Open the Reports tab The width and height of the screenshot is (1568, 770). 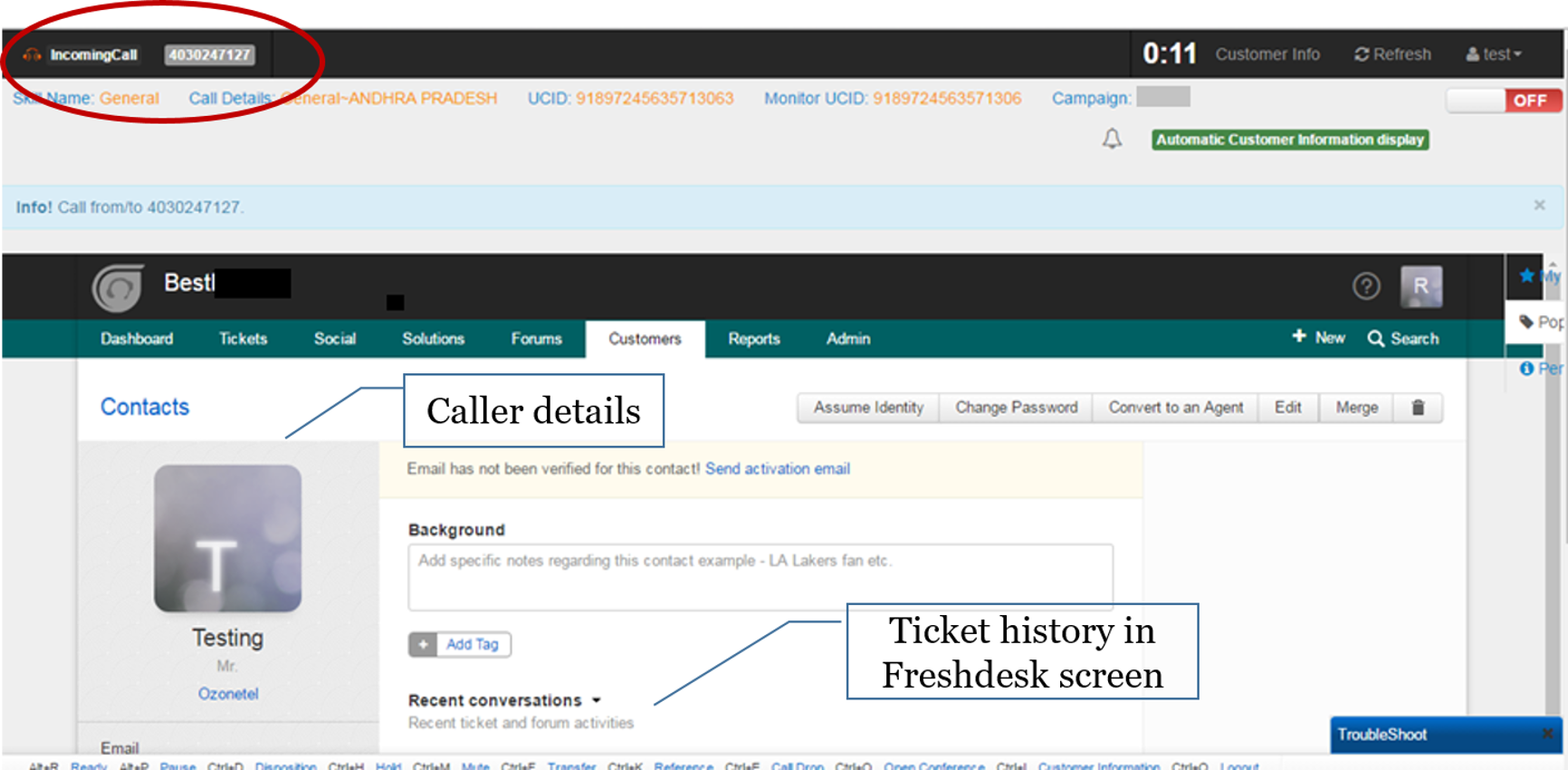(x=754, y=339)
